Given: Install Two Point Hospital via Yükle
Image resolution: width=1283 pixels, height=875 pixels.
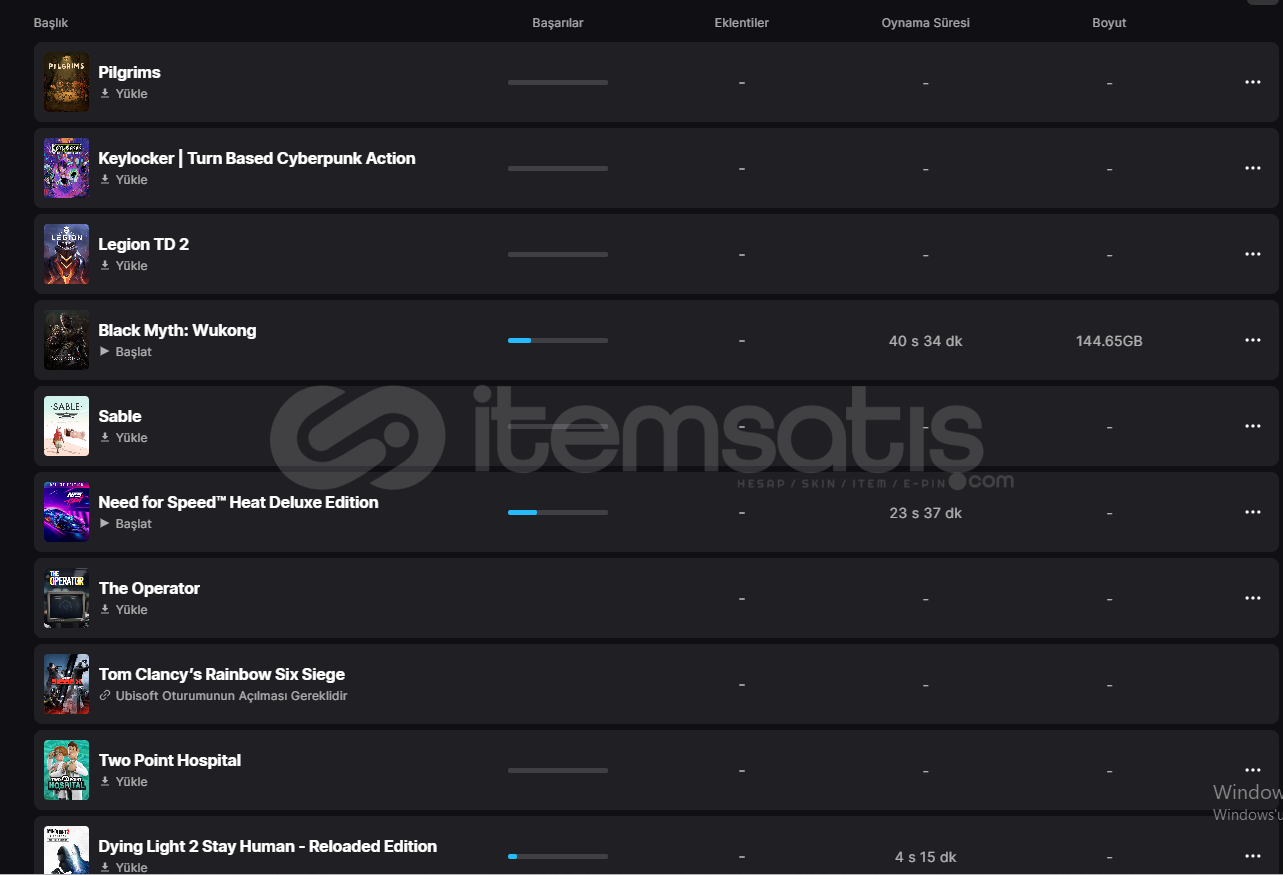Looking at the screenshot, I should (123, 782).
